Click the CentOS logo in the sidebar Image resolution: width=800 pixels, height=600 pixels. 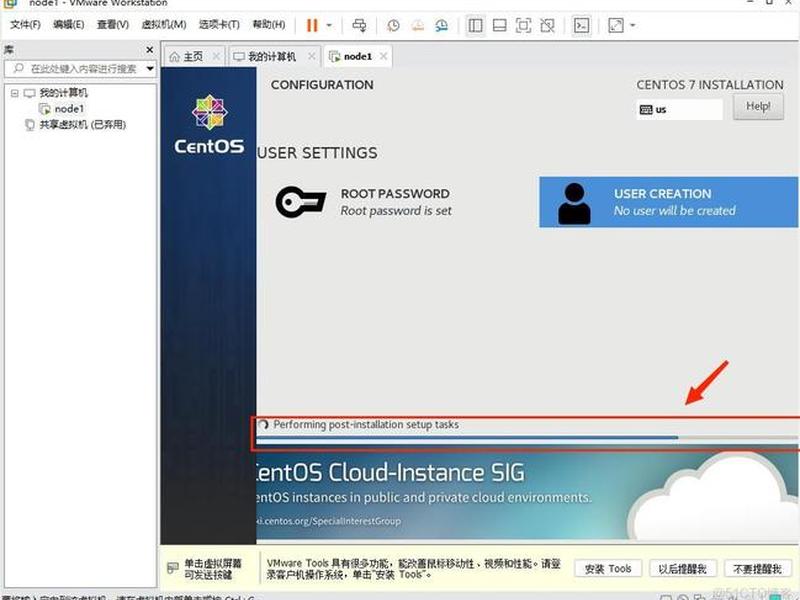209,124
